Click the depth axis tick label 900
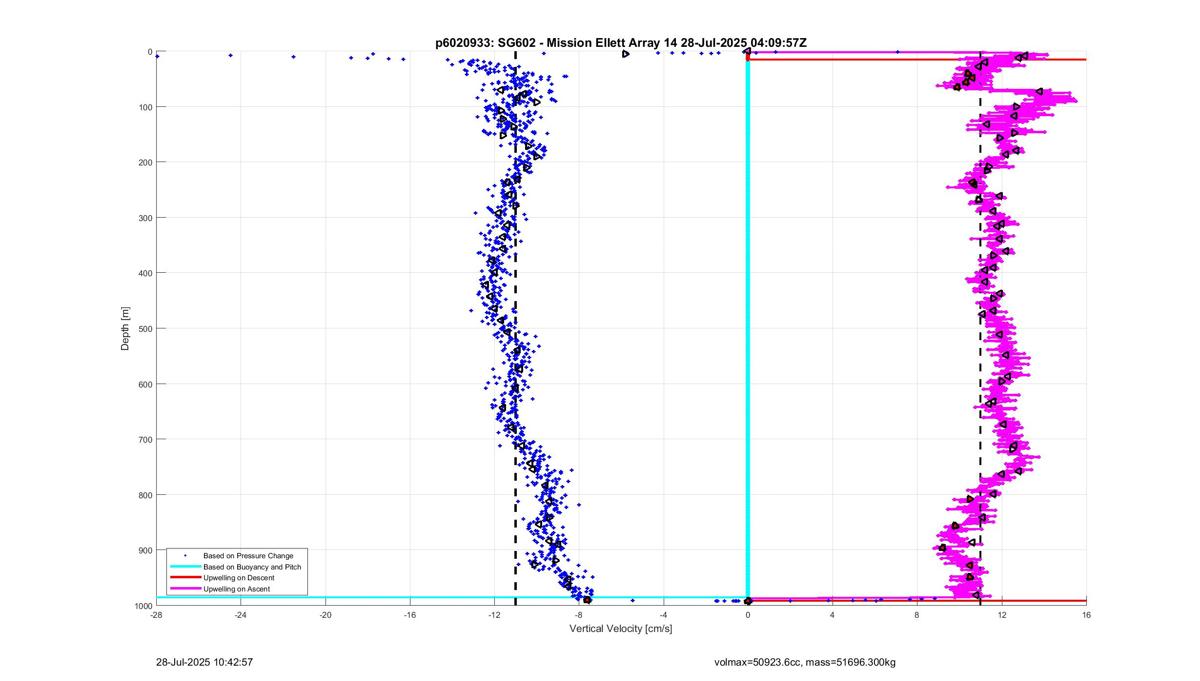The image size is (1200, 681). coord(145,550)
